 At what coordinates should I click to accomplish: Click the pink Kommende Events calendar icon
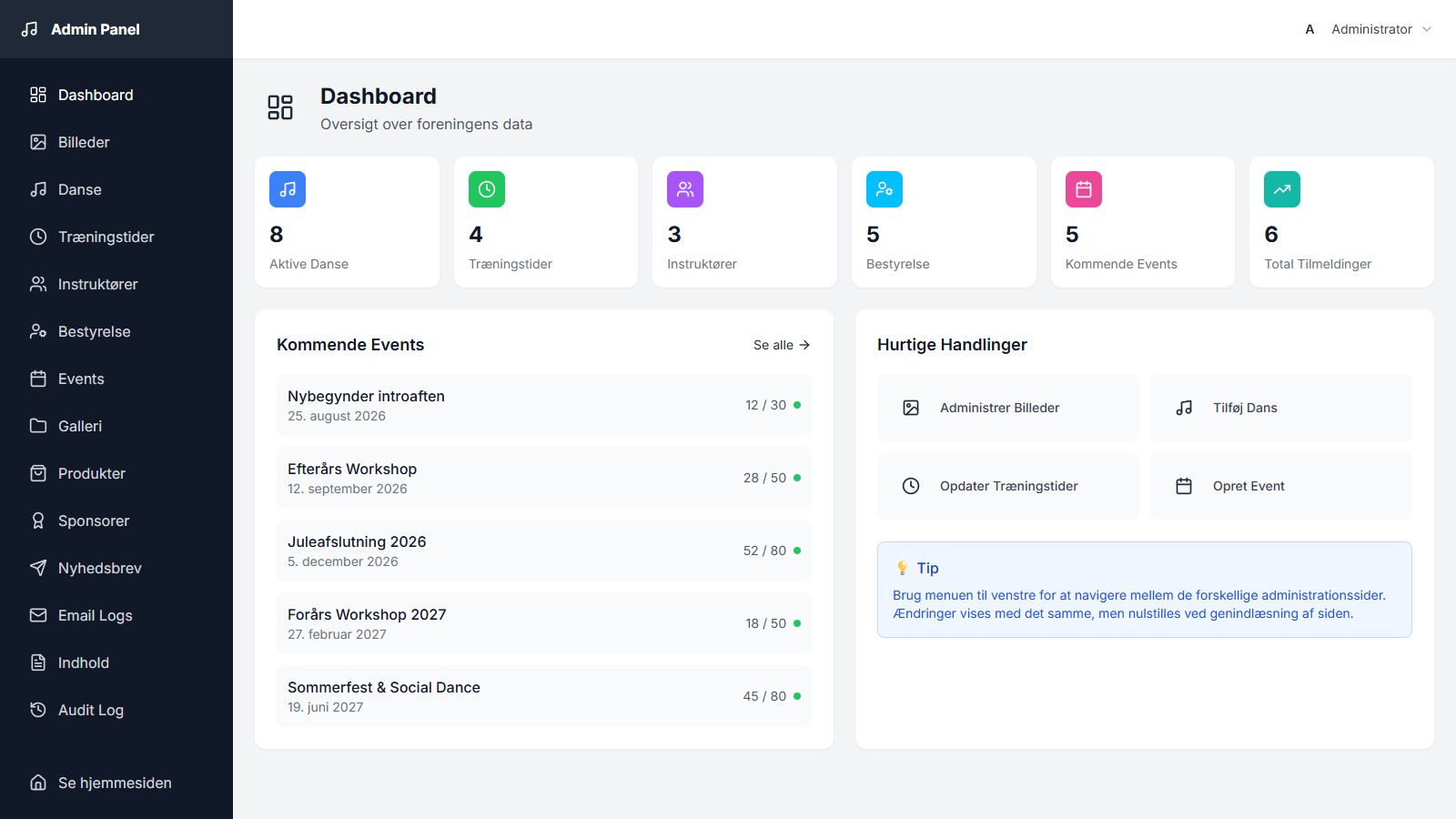pyautogui.click(x=1084, y=189)
